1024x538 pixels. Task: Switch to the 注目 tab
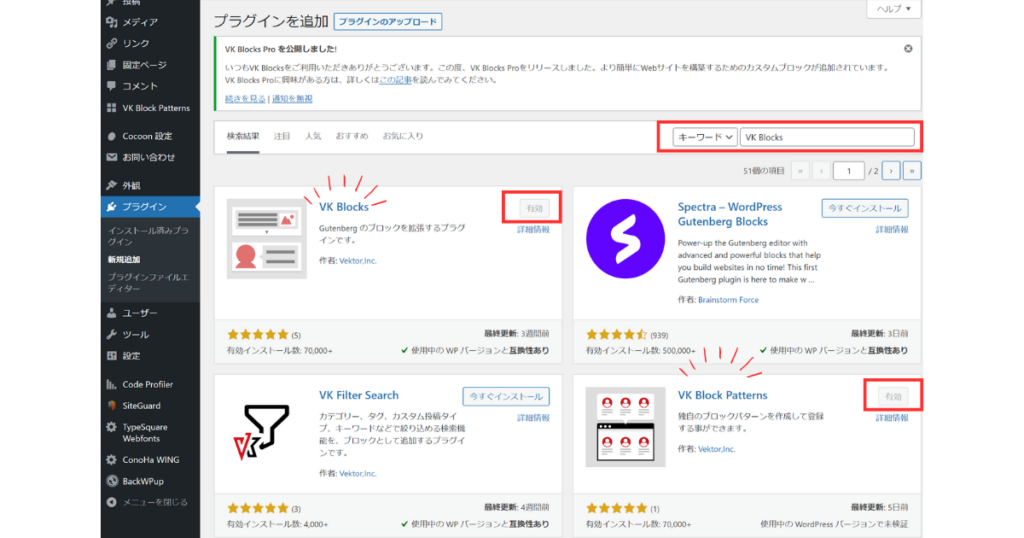point(281,136)
